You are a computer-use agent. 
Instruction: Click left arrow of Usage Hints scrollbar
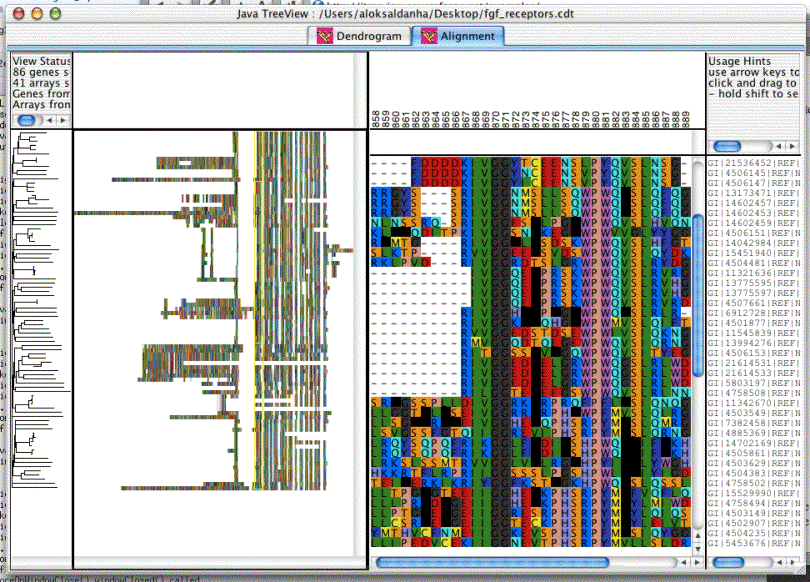click(x=778, y=146)
